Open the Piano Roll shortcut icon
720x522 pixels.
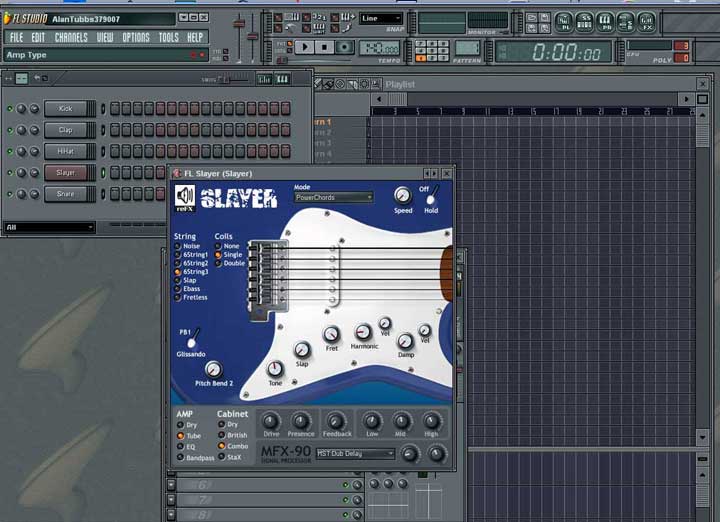[x=605, y=22]
